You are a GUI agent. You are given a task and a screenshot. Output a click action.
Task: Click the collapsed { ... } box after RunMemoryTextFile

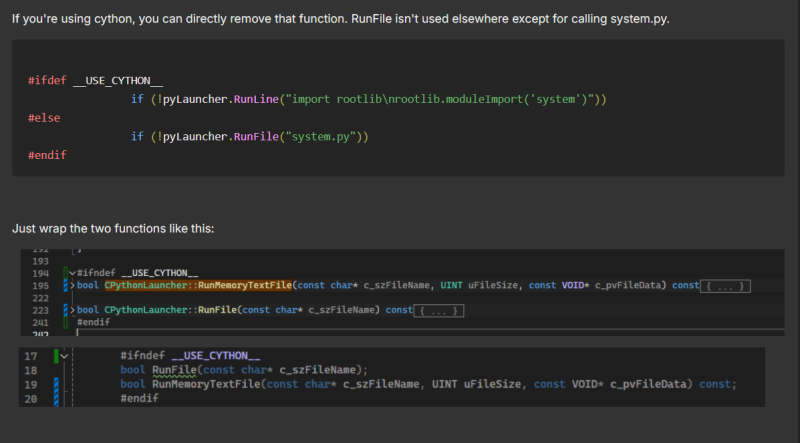(x=725, y=286)
